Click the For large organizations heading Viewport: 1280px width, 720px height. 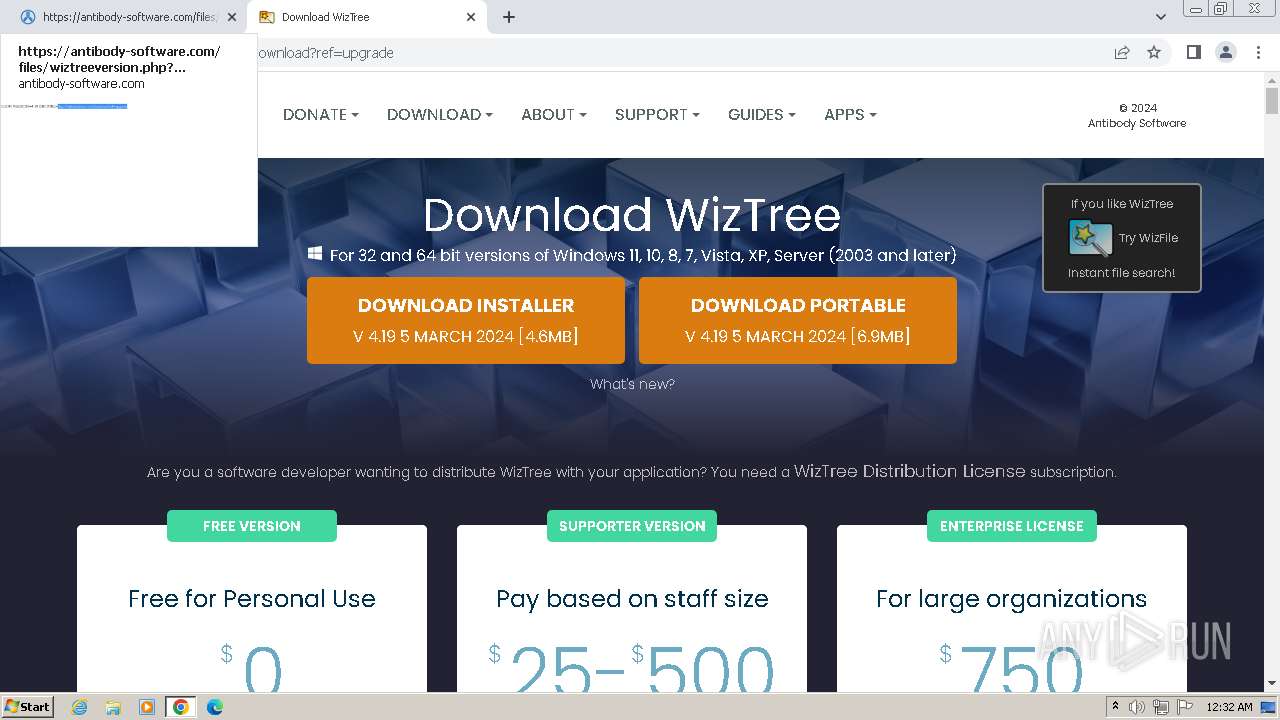pos(1011,599)
